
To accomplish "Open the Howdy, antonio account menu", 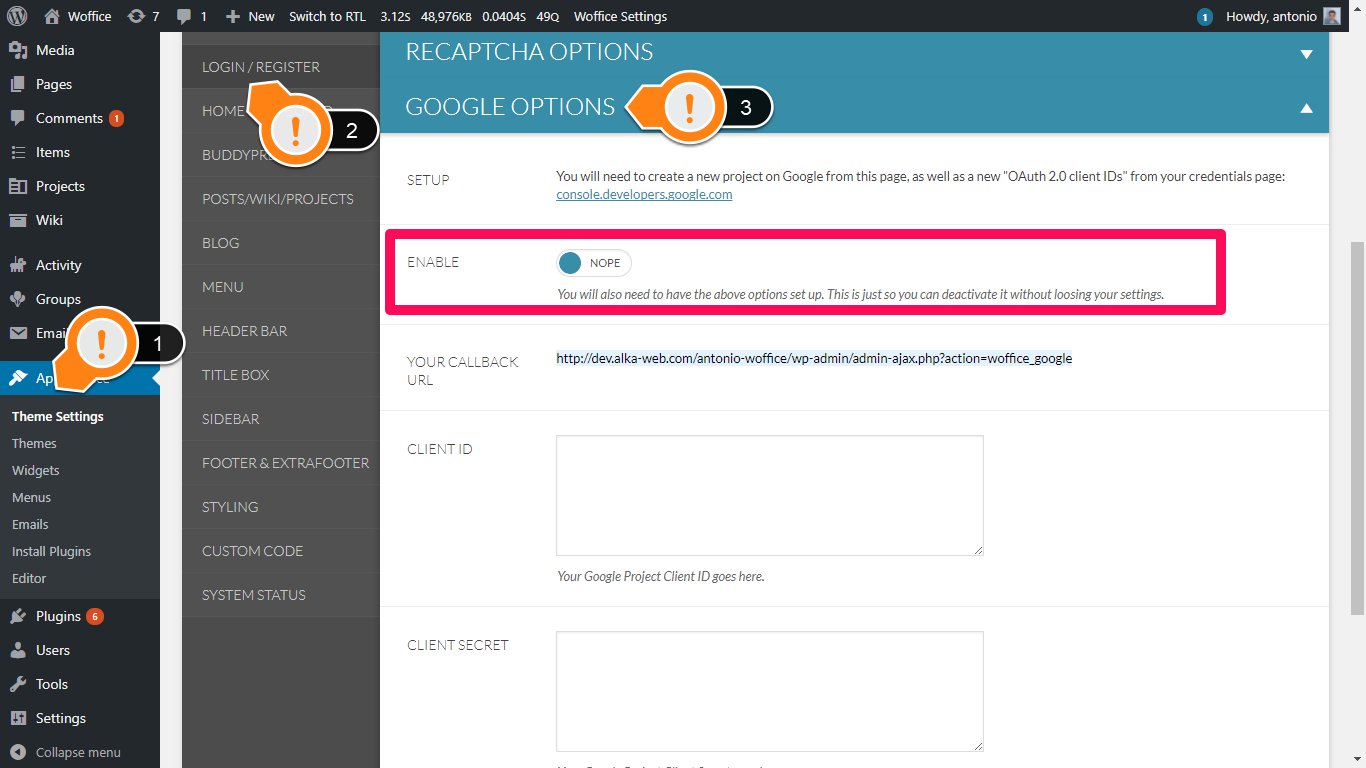I will 1283,16.
